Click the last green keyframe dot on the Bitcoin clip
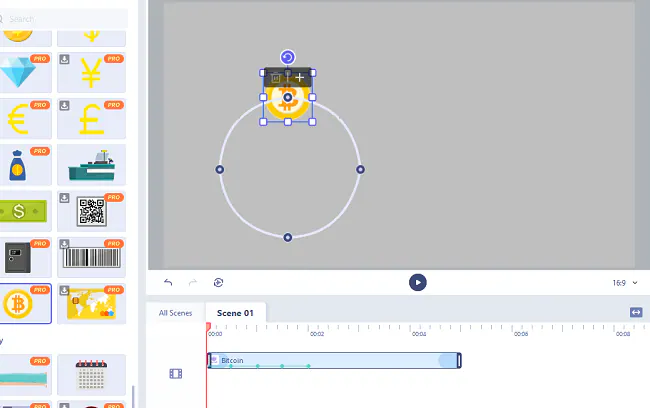Screen dimensions: 650x408 308,366
